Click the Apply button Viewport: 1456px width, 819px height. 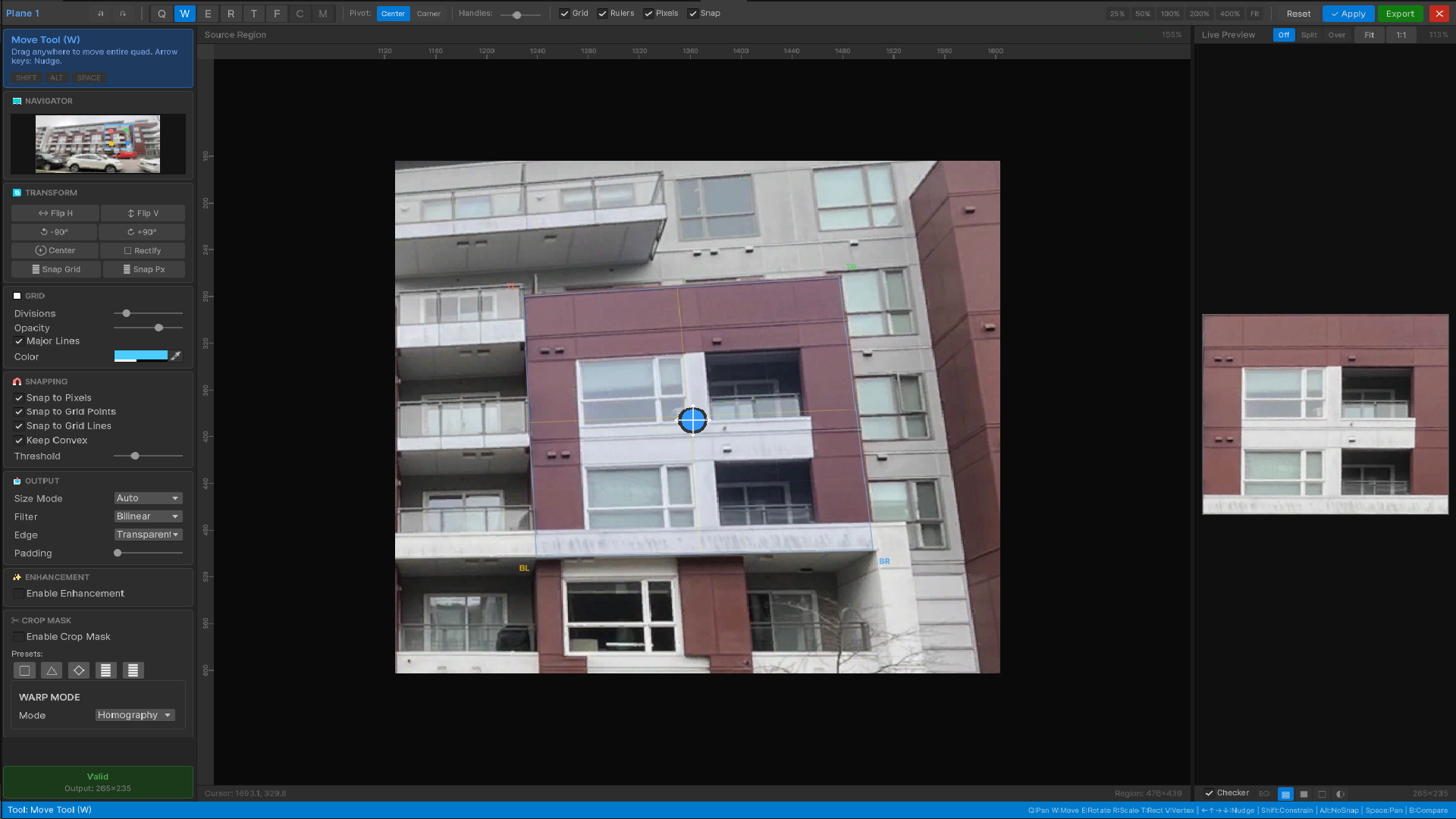point(1348,14)
